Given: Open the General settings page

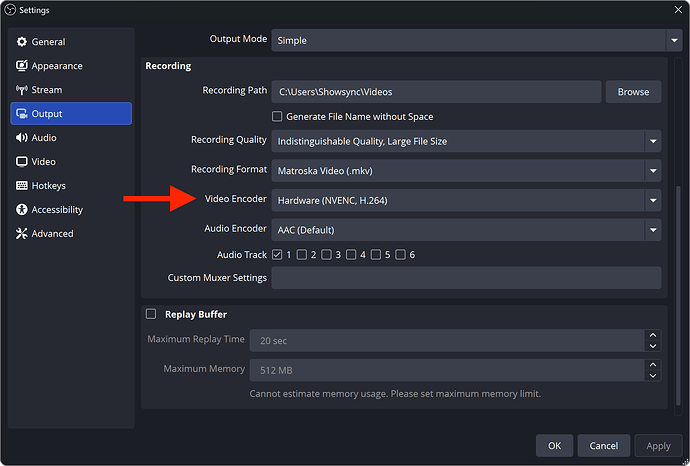Looking at the screenshot, I should [71, 42].
